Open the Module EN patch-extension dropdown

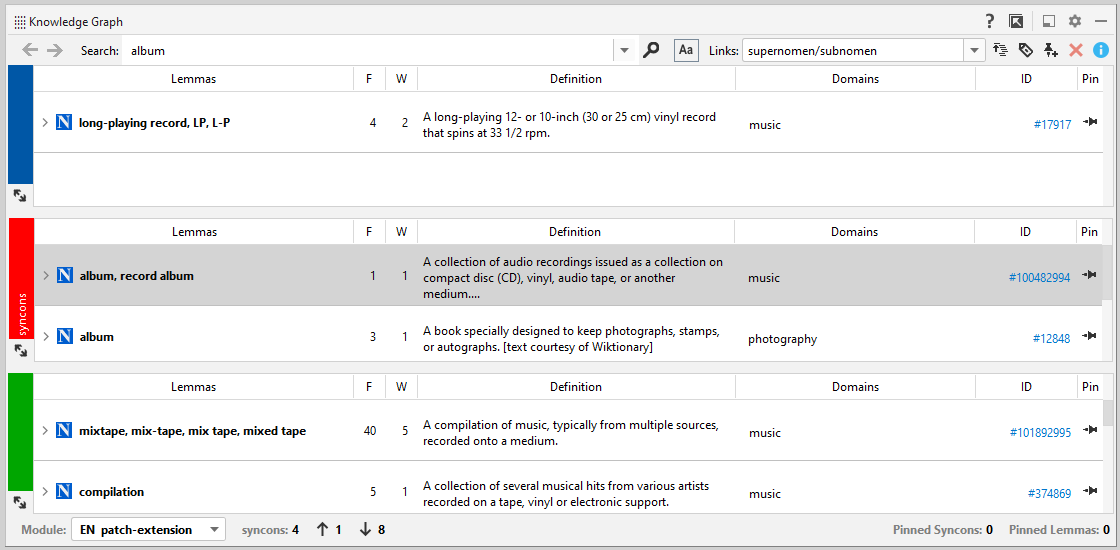point(148,529)
